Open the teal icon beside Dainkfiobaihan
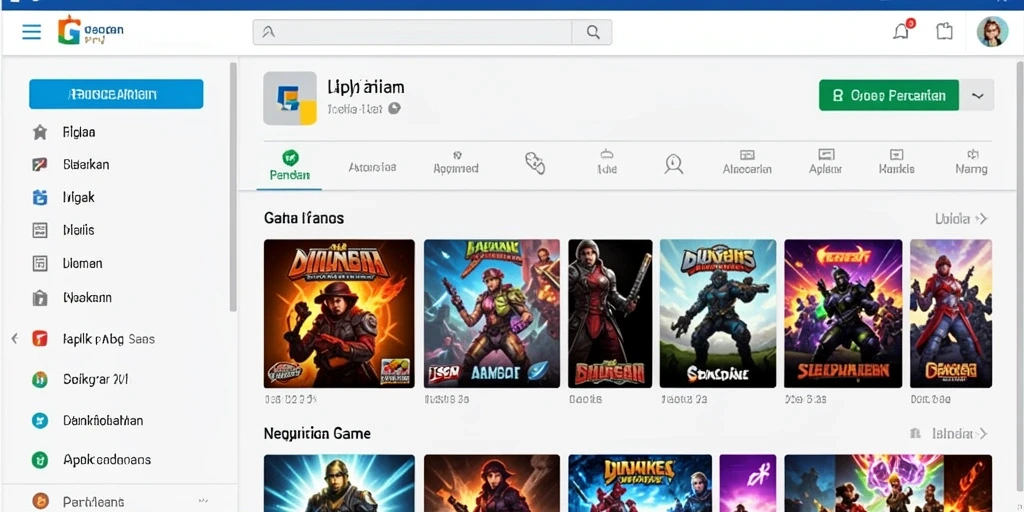This screenshot has width=1024, height=512. coord(40,421)
